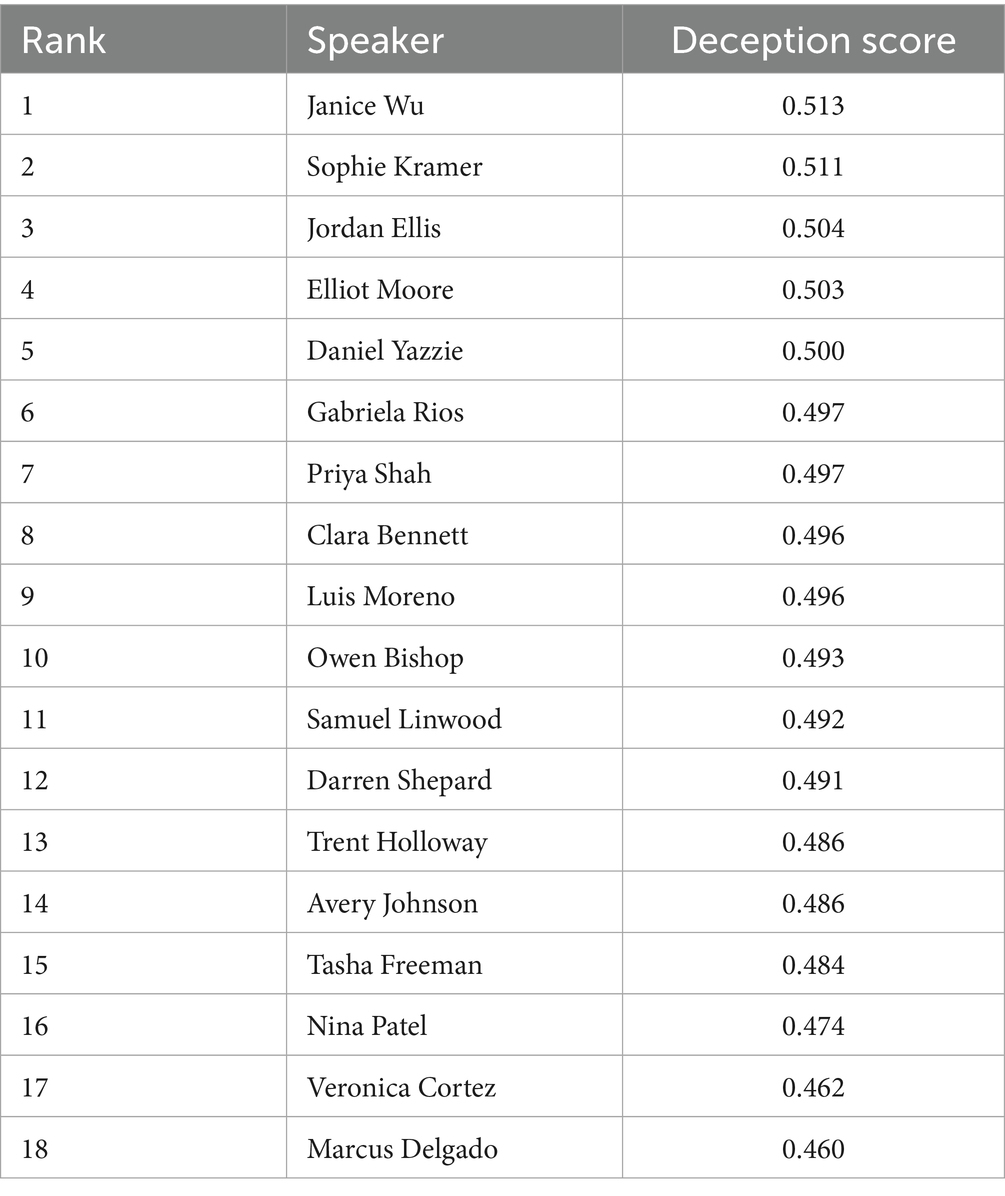Click the Owen Bishop cell
The image size is (1005, 1196).
pyautogui.click(x=385, y=658)
